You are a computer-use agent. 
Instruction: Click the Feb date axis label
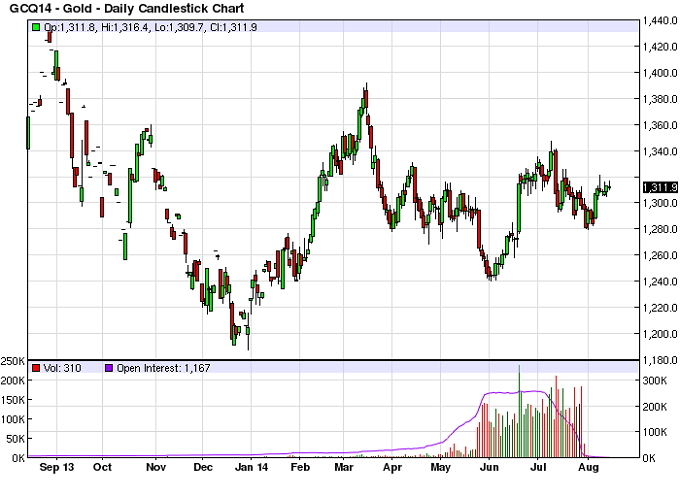pyautogui.click(x=300, y=468)
